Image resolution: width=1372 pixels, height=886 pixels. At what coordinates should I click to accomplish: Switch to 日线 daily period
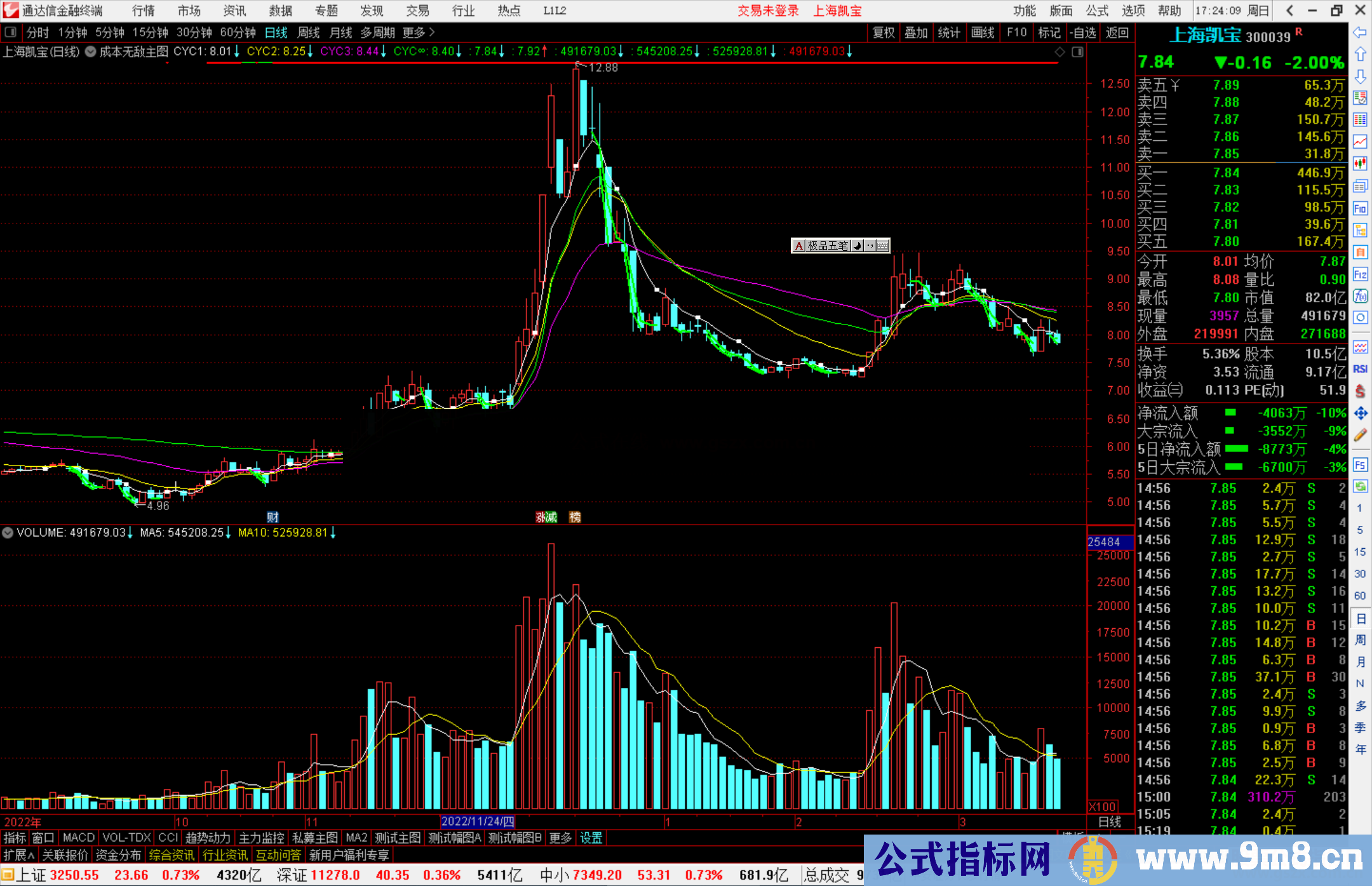(276, 32)
